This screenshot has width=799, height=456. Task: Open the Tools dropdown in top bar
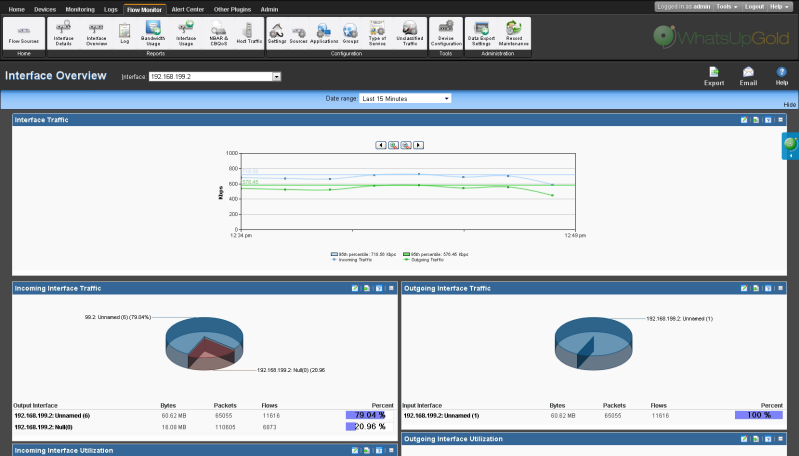point(726,6)
